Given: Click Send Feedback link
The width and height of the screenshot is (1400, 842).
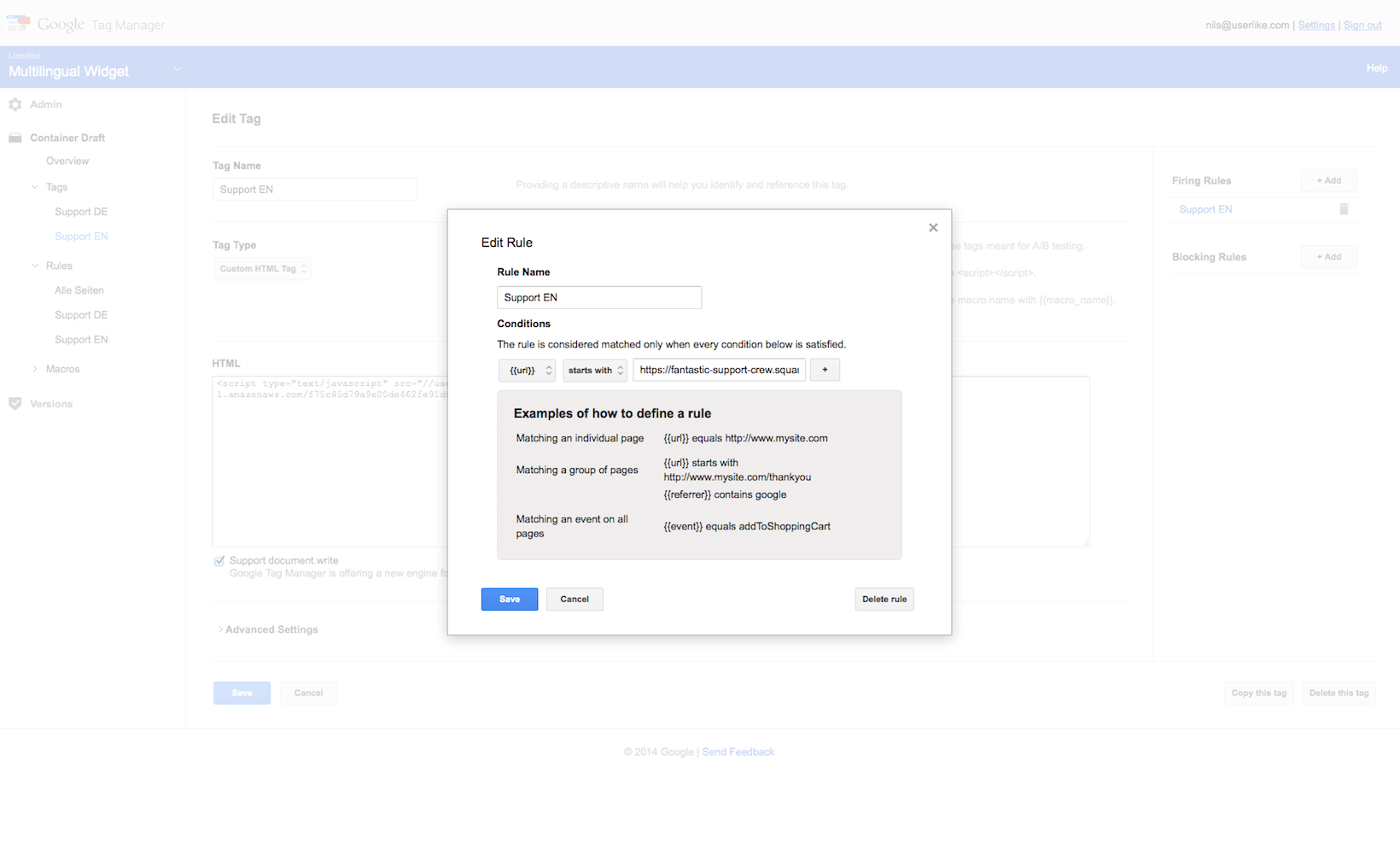Looking at the screenshot, I should pyautogui.click(x=738, y=752).
